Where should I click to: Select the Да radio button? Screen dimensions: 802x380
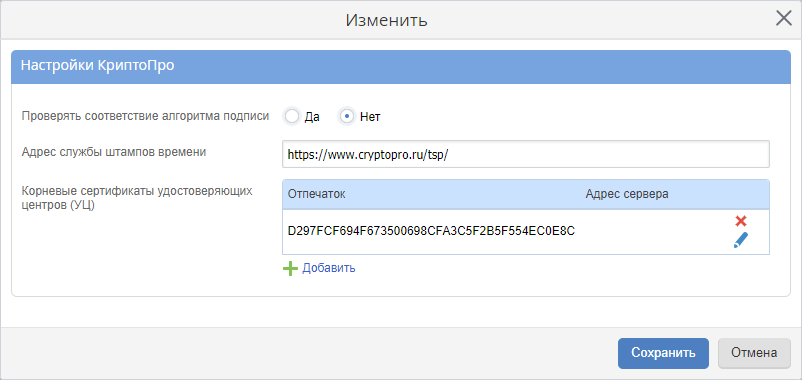pos(292,117)
